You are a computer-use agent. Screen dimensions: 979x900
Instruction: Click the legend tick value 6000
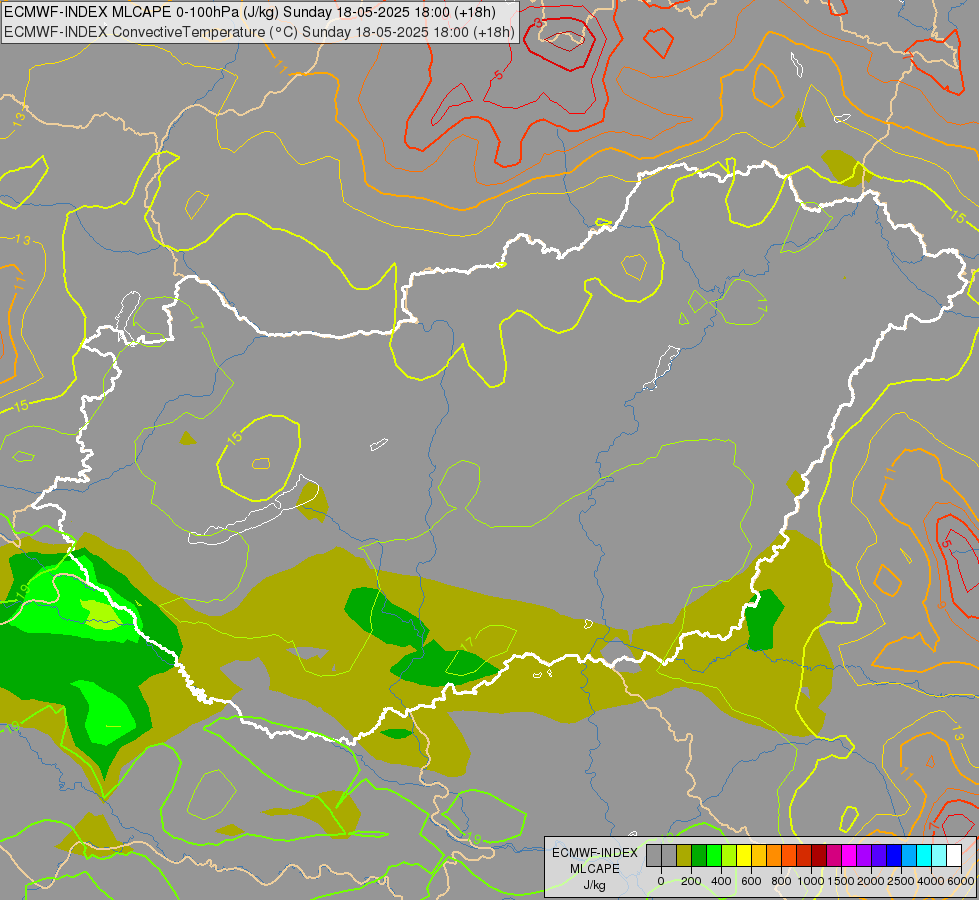click(x=961, y=881)
